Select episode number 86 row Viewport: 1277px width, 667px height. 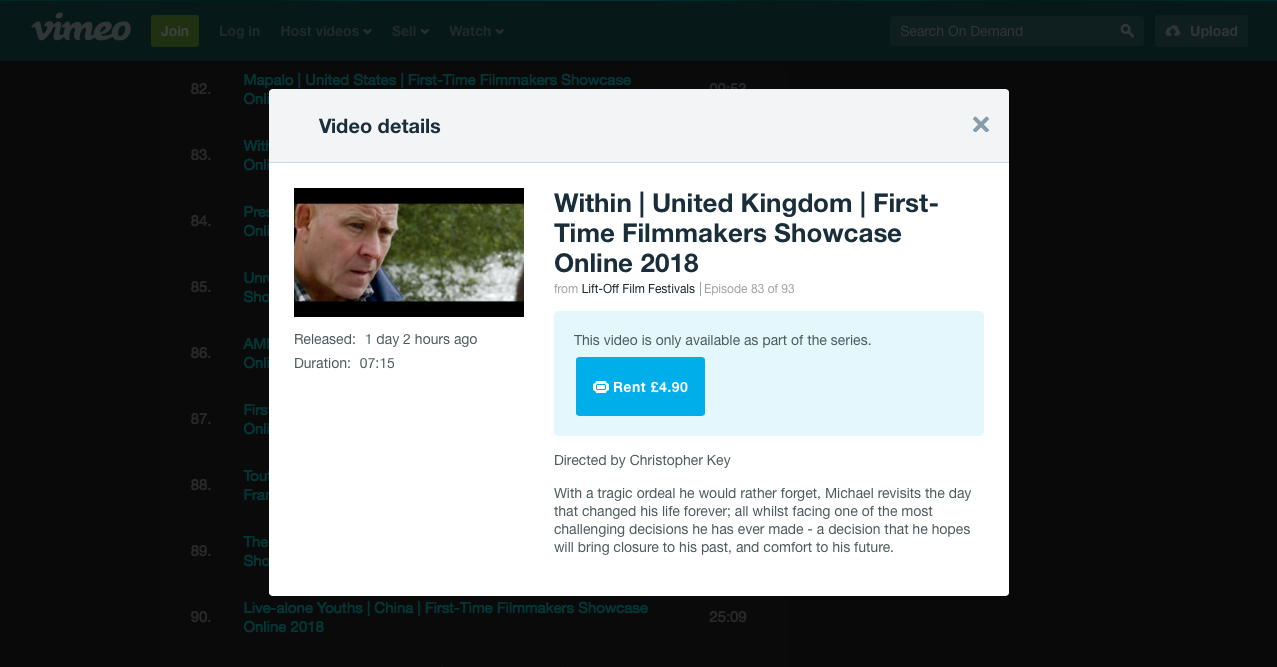pos(201,353)
